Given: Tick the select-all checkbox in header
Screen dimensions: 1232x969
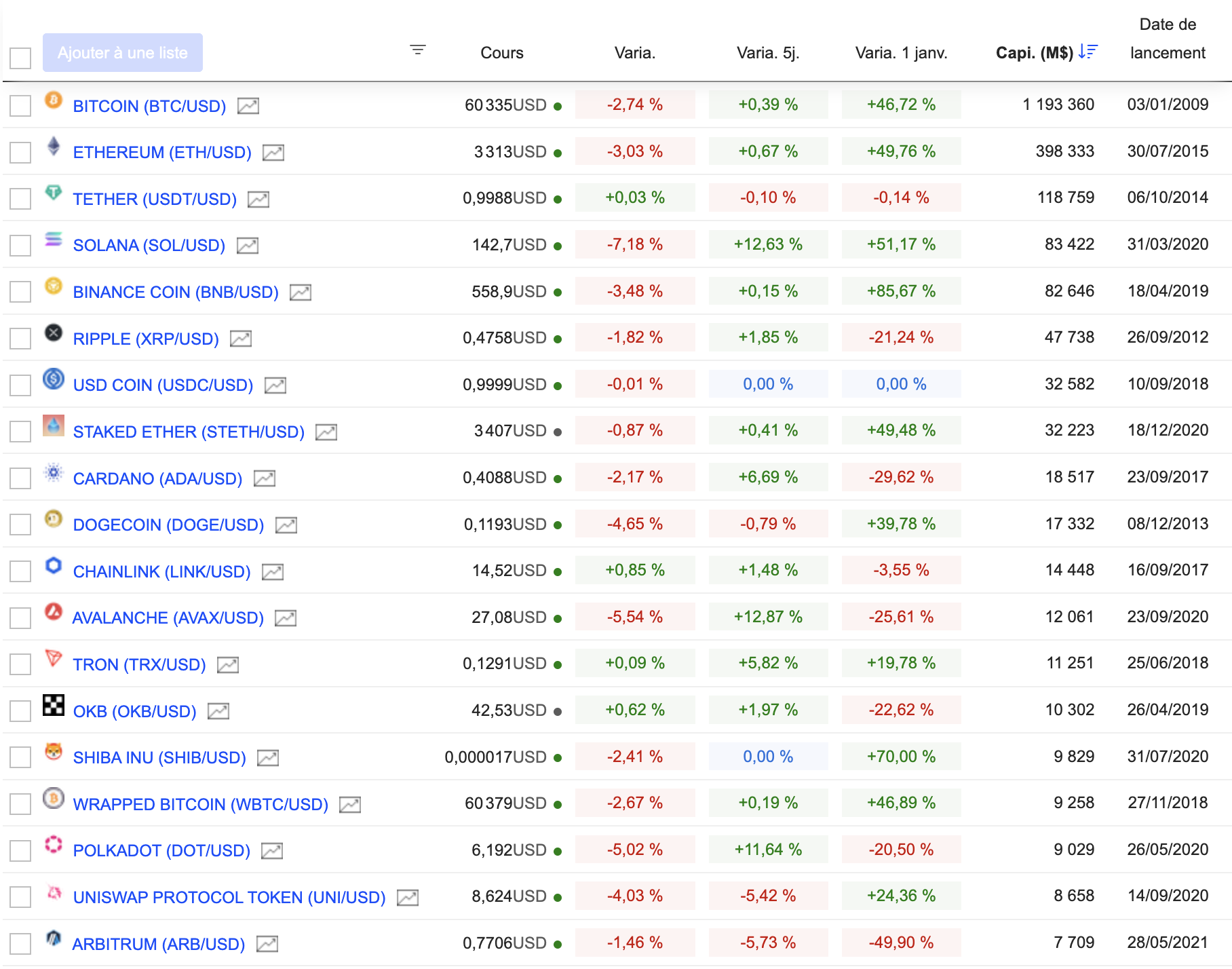Looking at the screenshot, I should click(x=20, y=58).
